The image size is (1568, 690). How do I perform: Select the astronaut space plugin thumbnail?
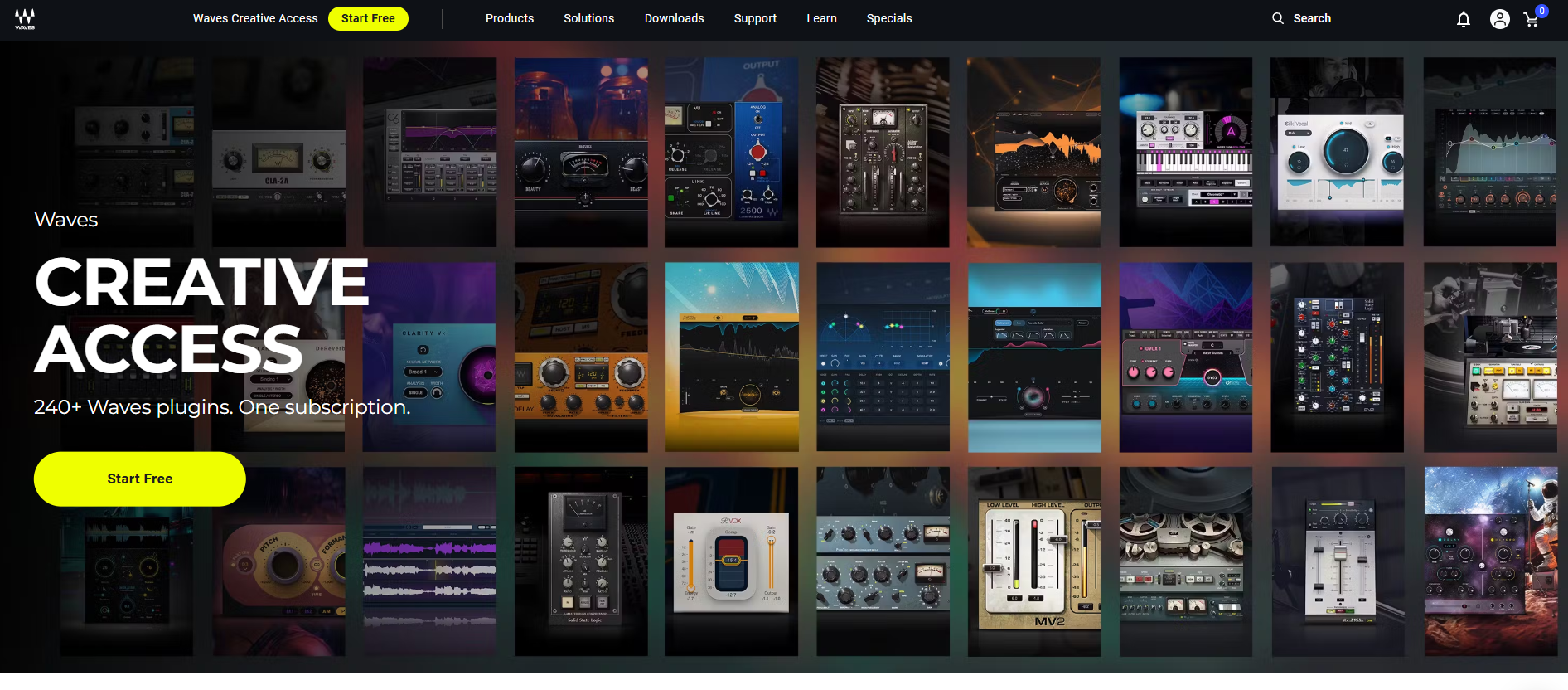pyautogui.click(x=1490, y=561)
